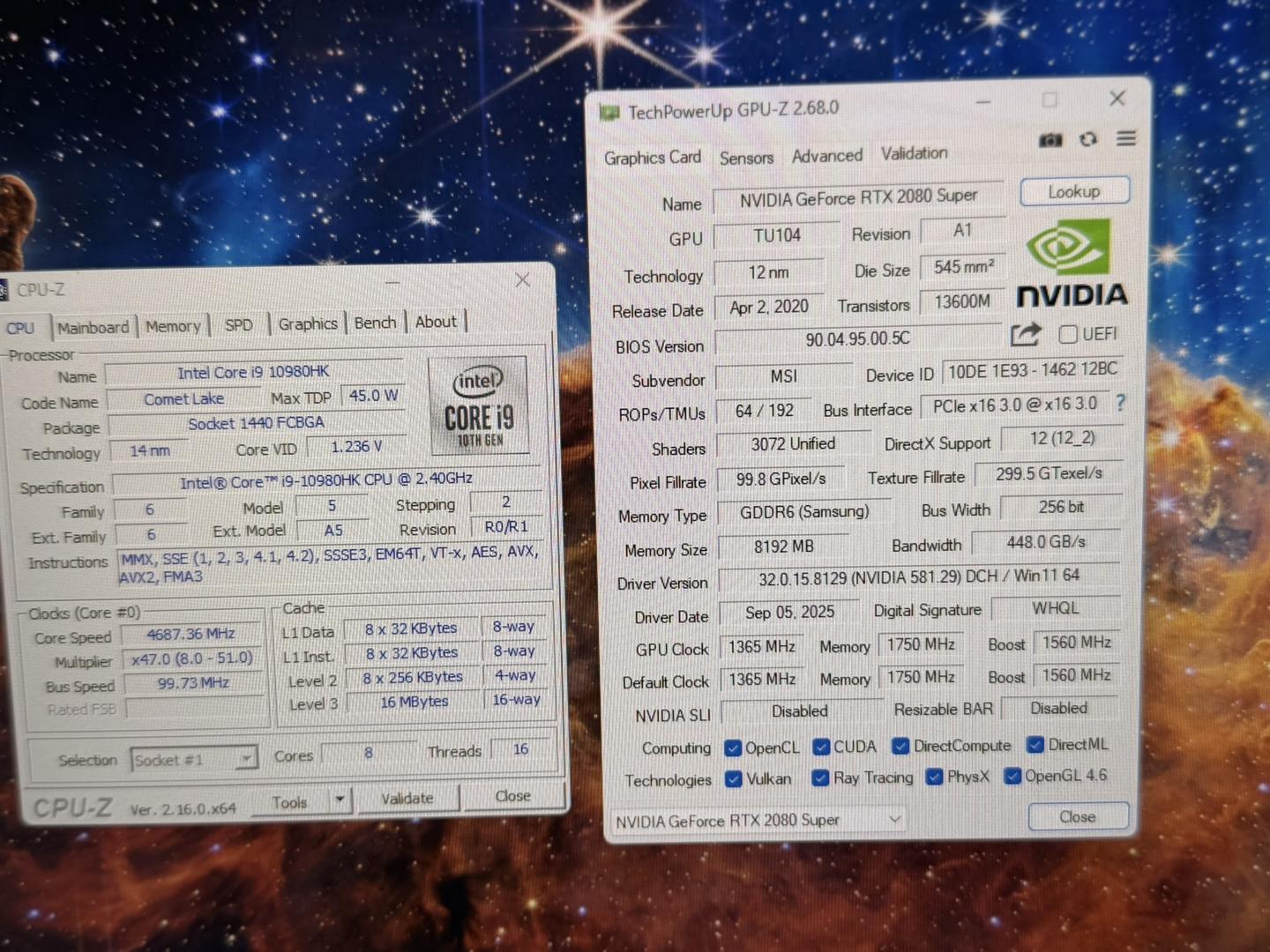Viewport: 1270px width, 952px height.
Task: Switch to the Sensors tab in GPU-Z
Action: pyautogui.click(x=746, y=158)
